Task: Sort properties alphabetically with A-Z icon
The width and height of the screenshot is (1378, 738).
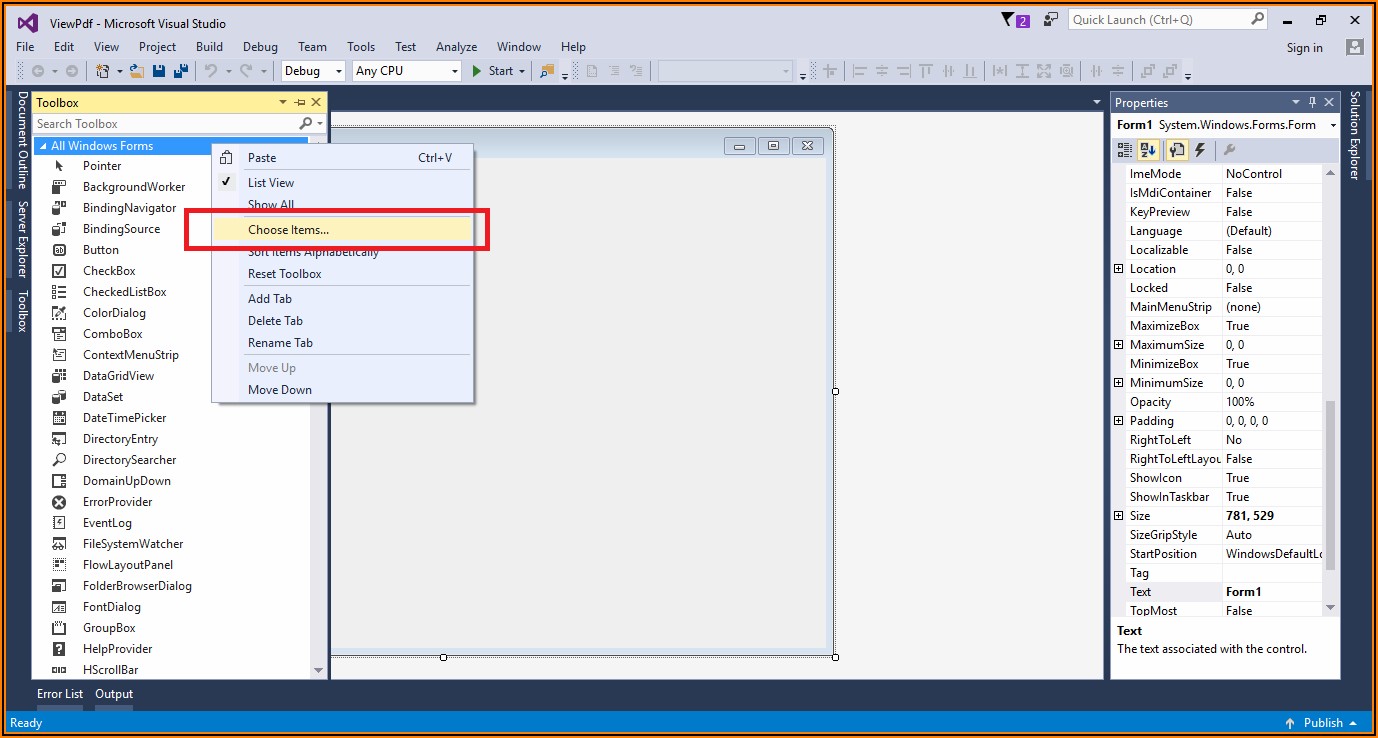Action: click(x=1149, y=150)
